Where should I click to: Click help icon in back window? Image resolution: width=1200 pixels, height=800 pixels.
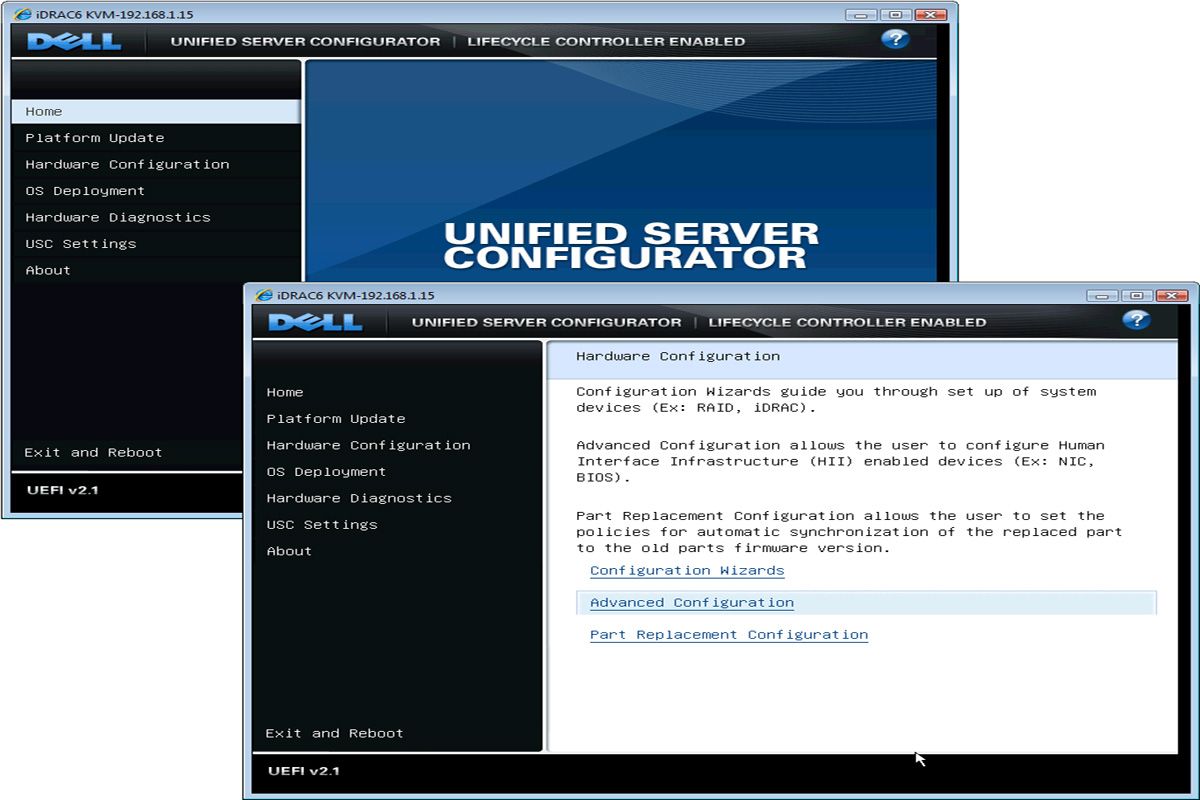pos(895,39)
